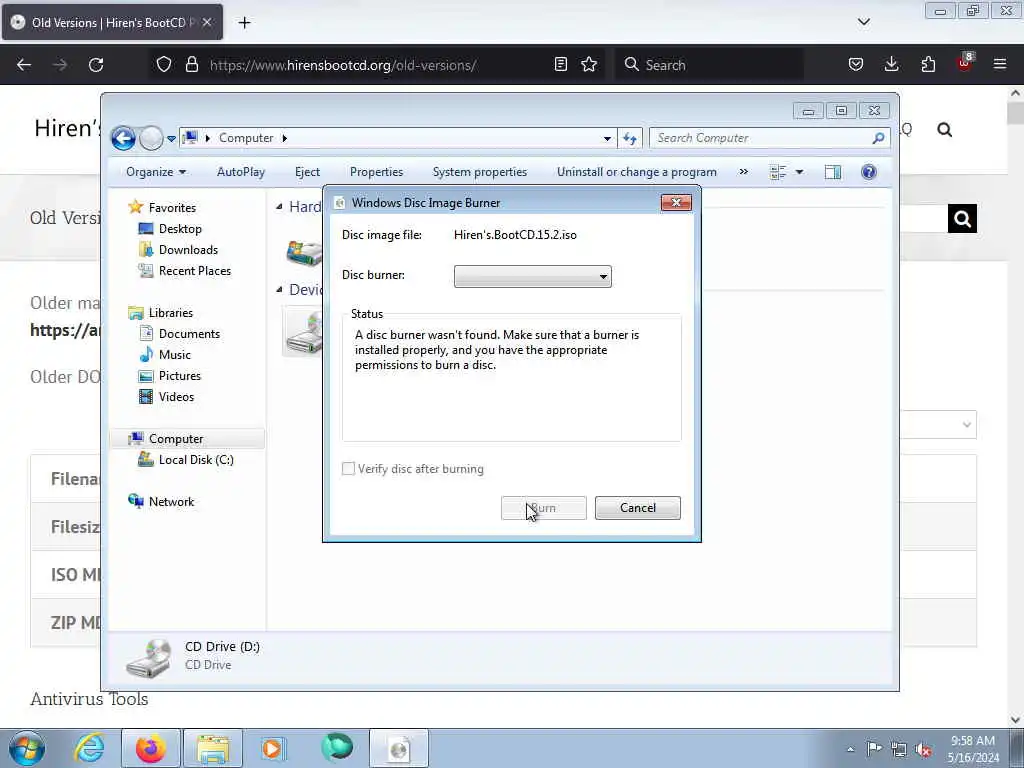Screen dimensions: 1024x768
Task: Click the Firefox address bar URL
Action: click(x=343, y=65)
